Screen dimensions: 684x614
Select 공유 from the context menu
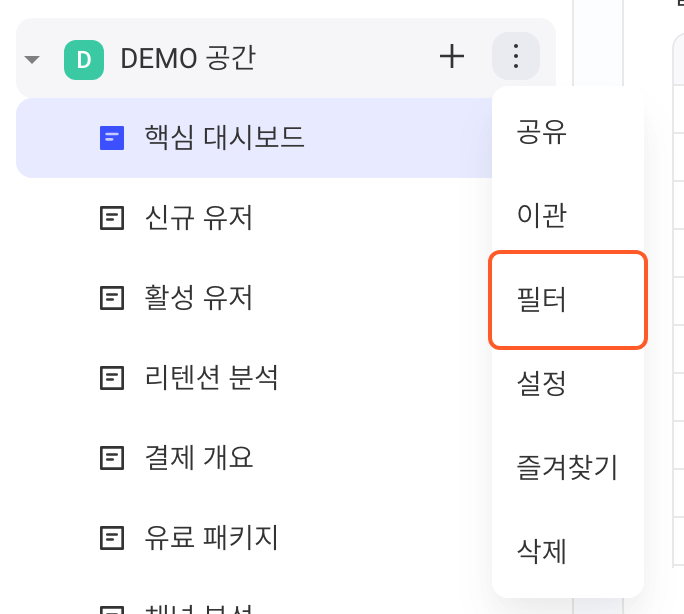coord(568,131)
